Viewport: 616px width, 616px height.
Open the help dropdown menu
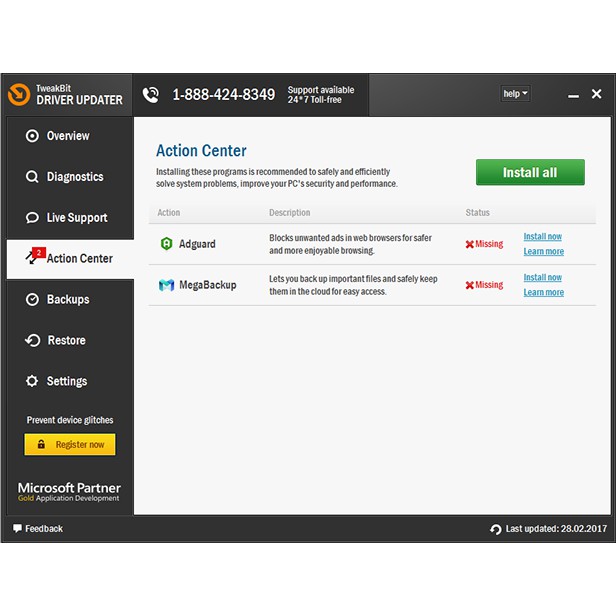515,94
